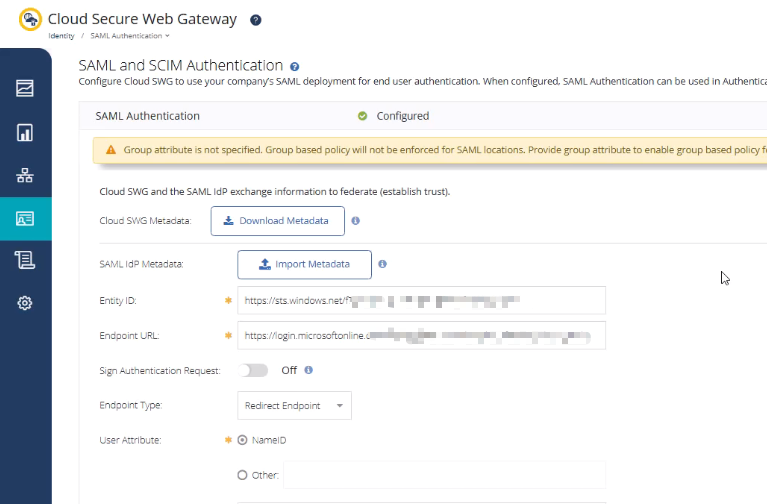767x504 pixels.
Task: Select the Other user attribute radio button
Action: [x=242, y=475]
